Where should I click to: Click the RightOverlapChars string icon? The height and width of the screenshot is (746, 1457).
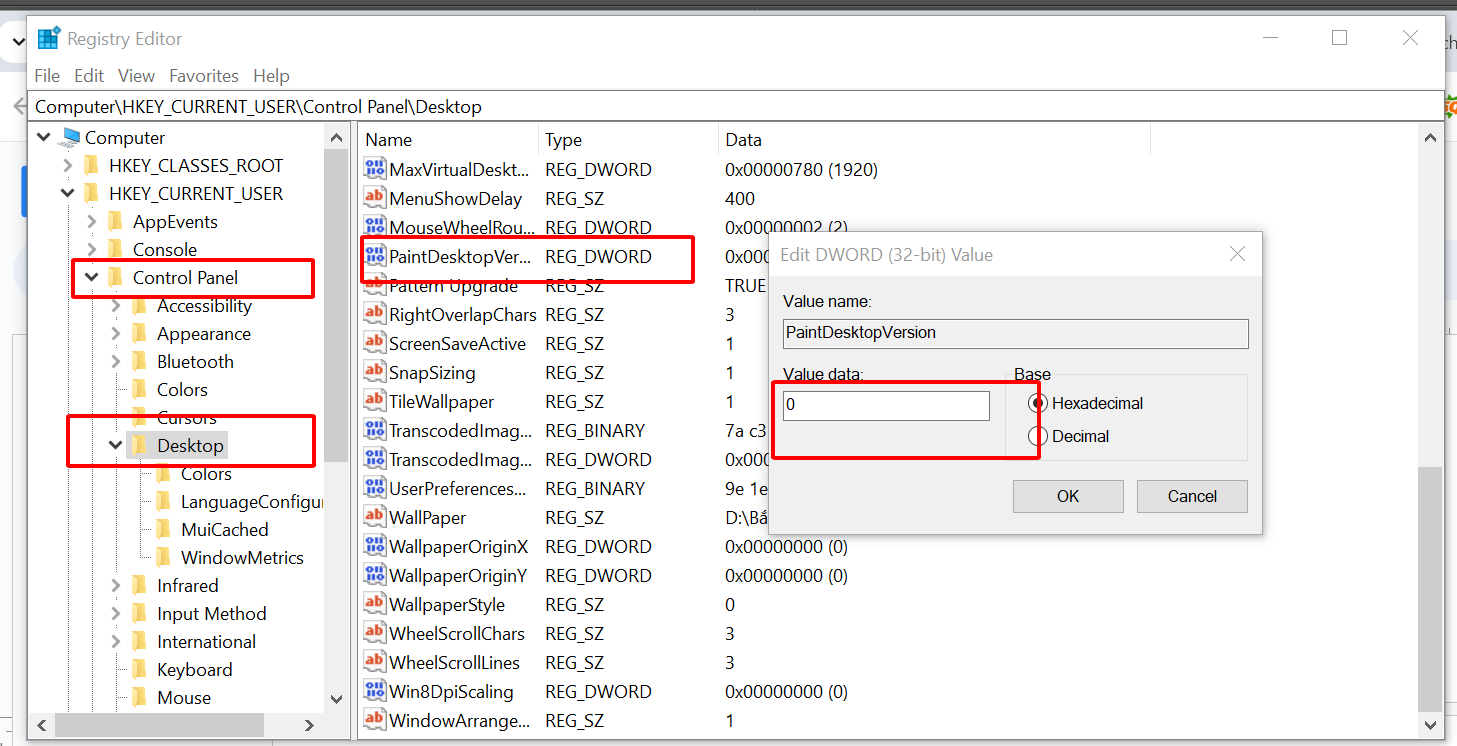374,314
